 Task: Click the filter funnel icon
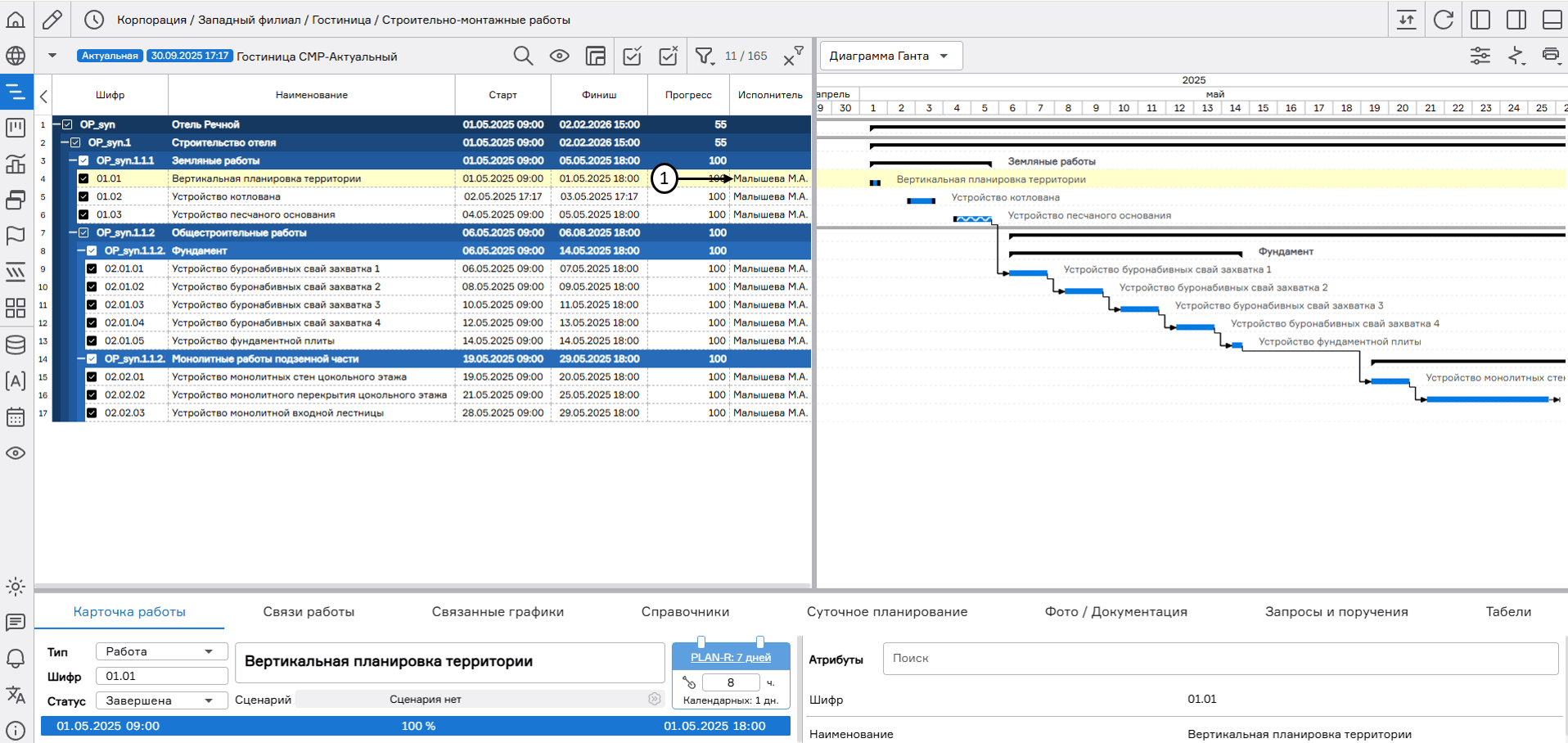point(703,56)
